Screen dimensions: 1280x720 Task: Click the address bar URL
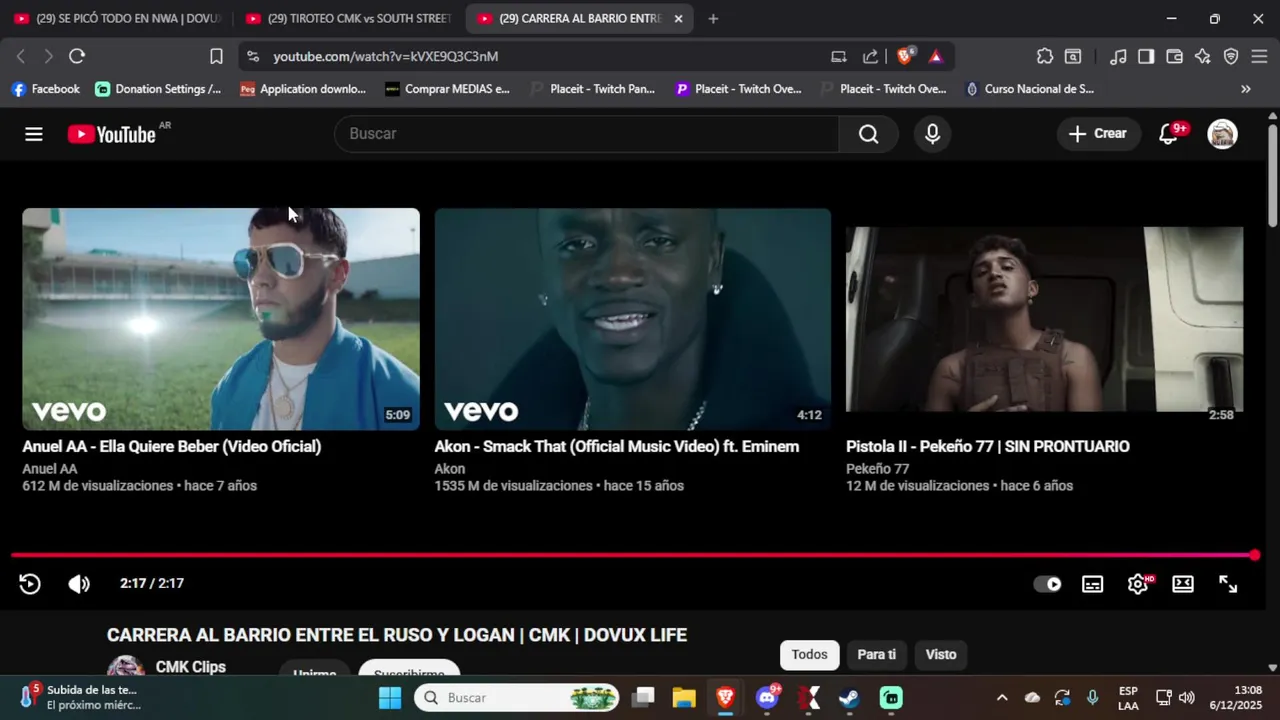(386, 57)
